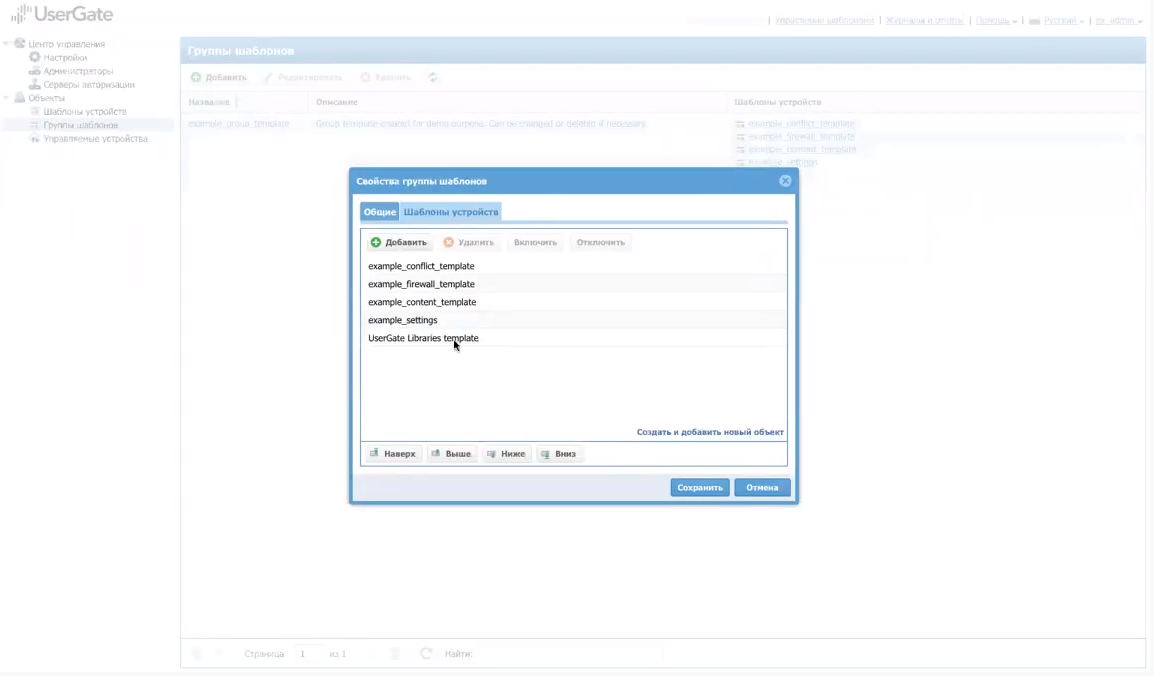The width and height of the screenshot is (1154, 676).
Task: Click the icon next to the background example_firewall_template link
Action: click(740, 136)
